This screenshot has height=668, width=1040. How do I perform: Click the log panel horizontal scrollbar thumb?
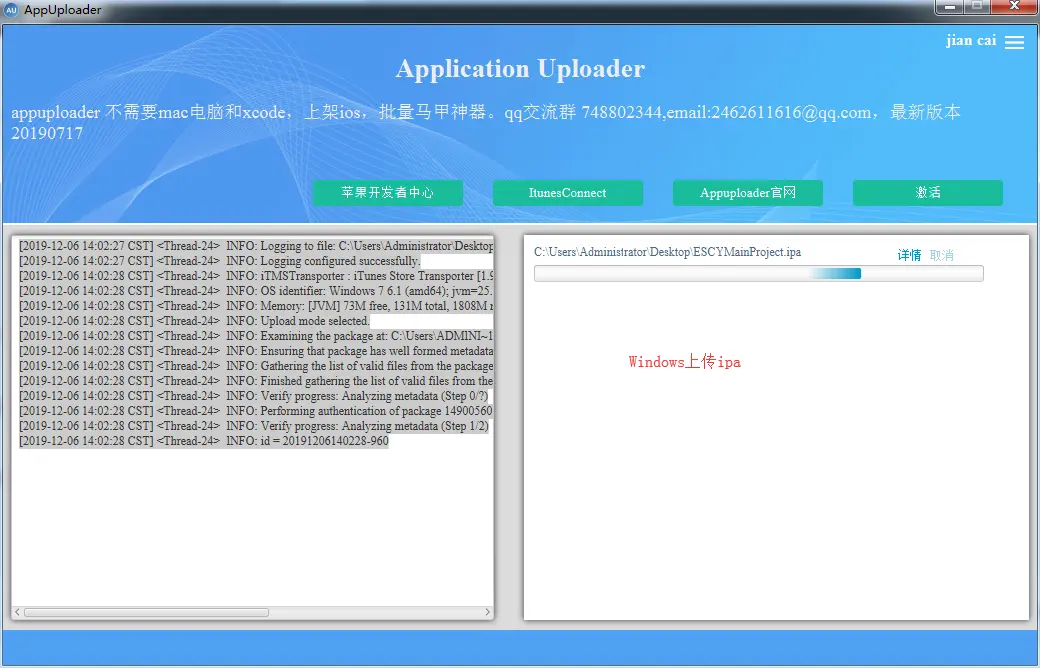(147, 612)
